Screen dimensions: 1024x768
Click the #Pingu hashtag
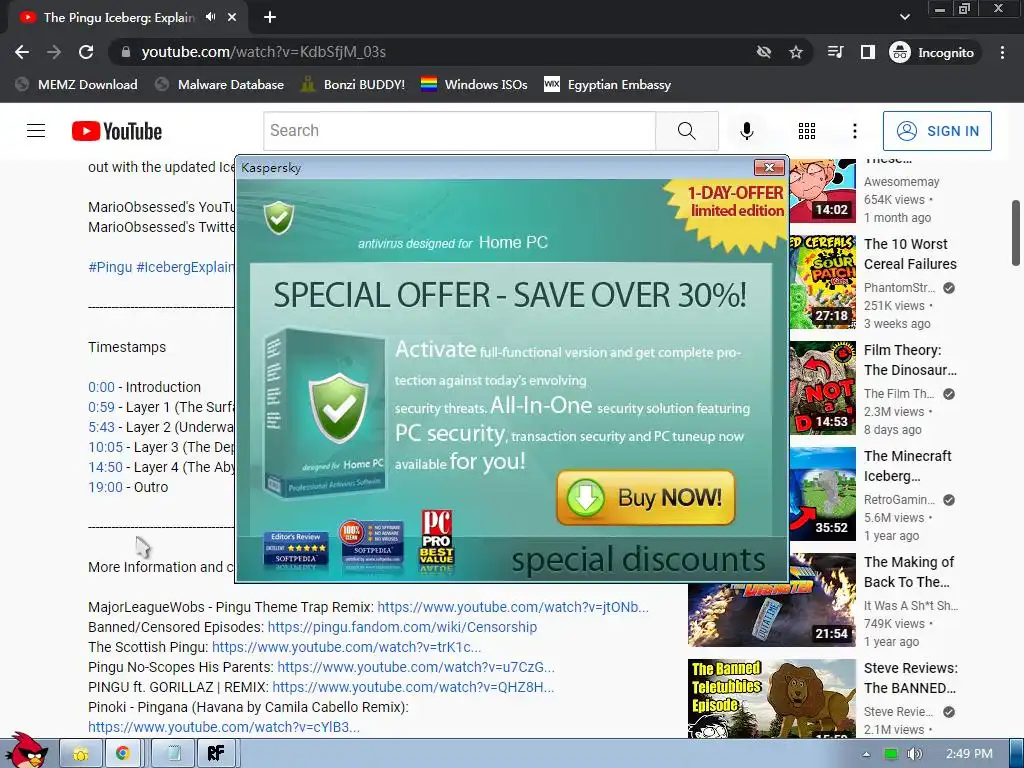(x=110, y=267)
